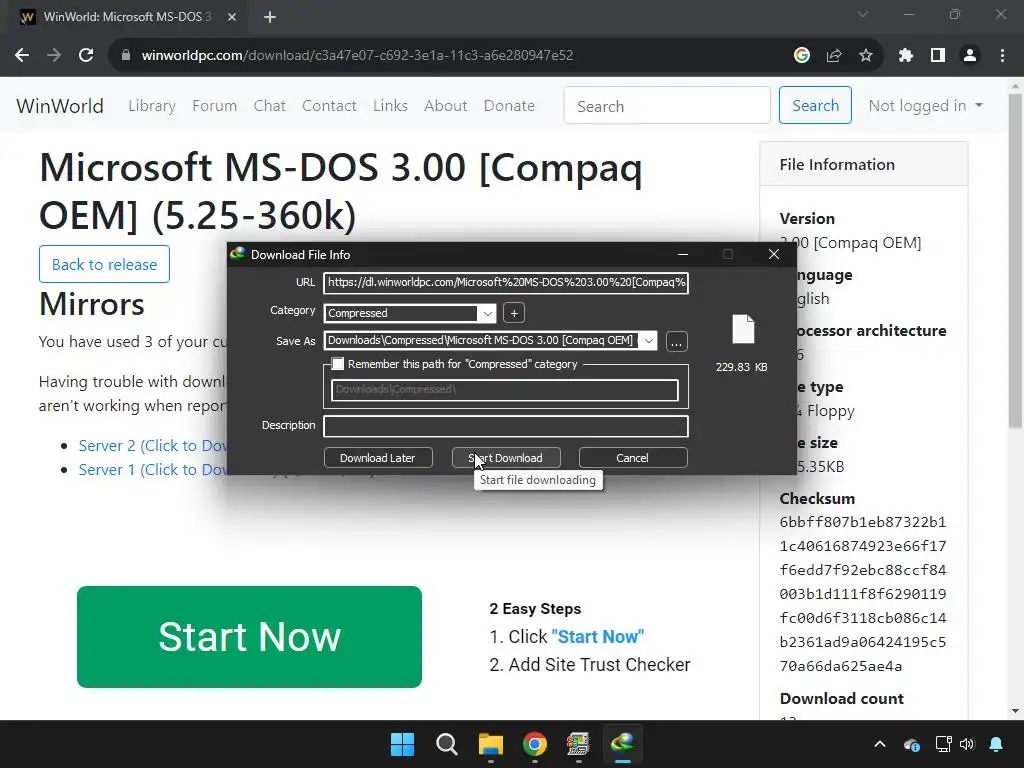This screenshot has height=768, width=1024.
Task: Click the Server 2 download link
Action: point(153,445)
